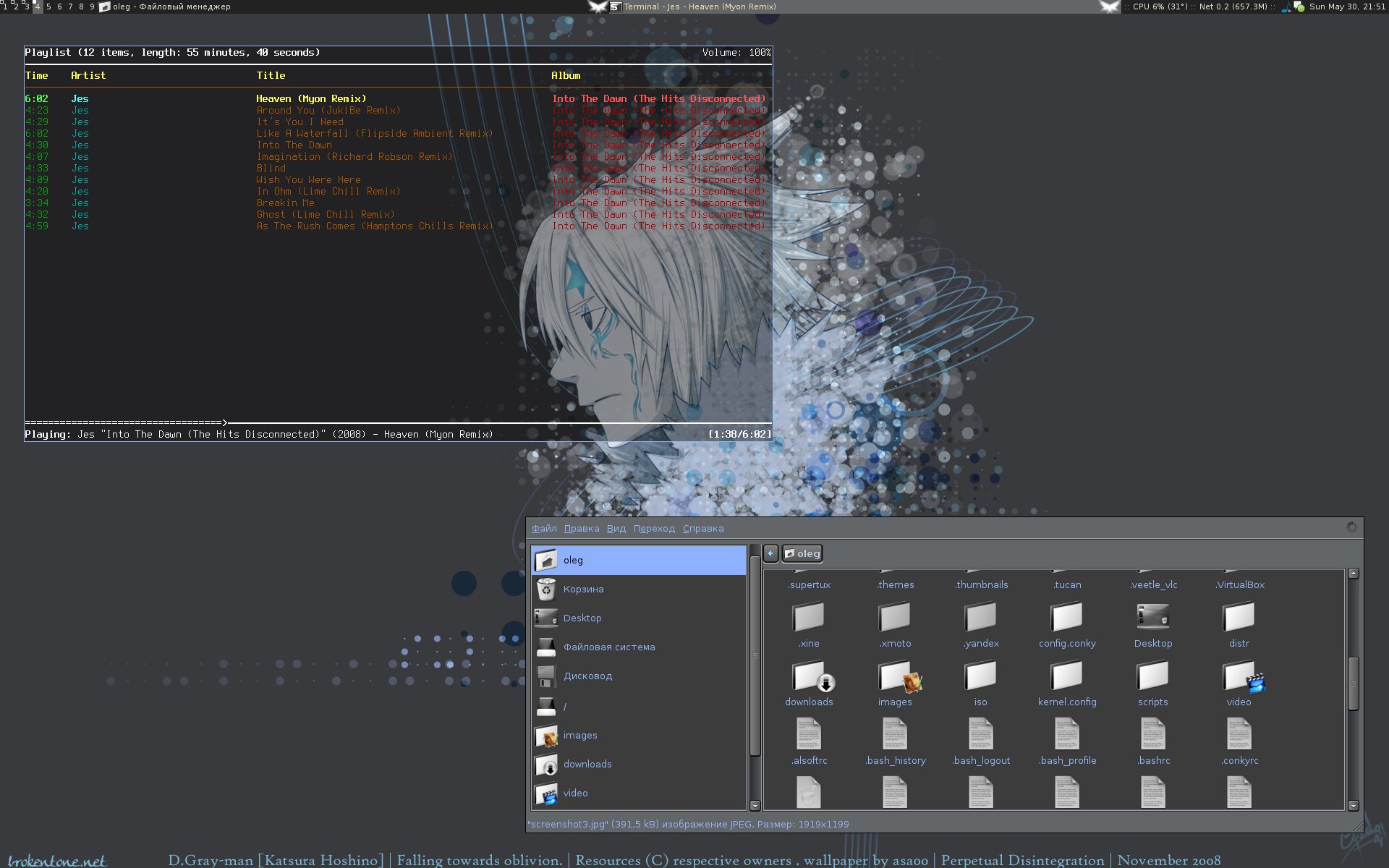Switch to workspace 5 in pager
1389x868 pixels.
coord(48,7)
